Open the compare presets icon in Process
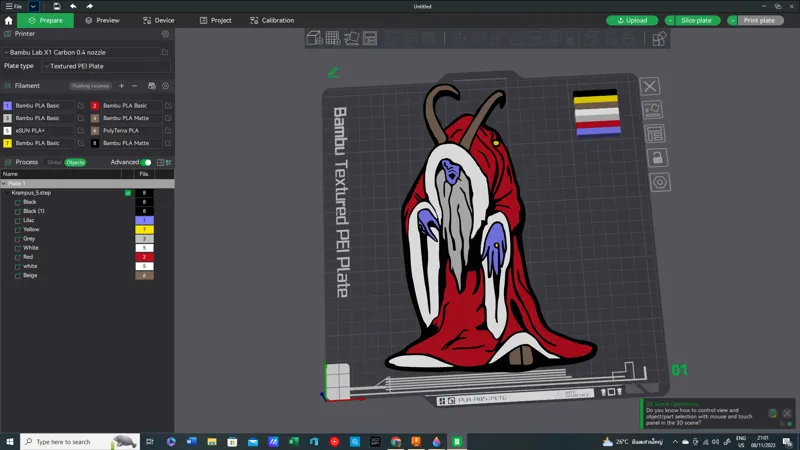Image resolution: width=800 pixels, height=450 pixels. tap(160, 162)
